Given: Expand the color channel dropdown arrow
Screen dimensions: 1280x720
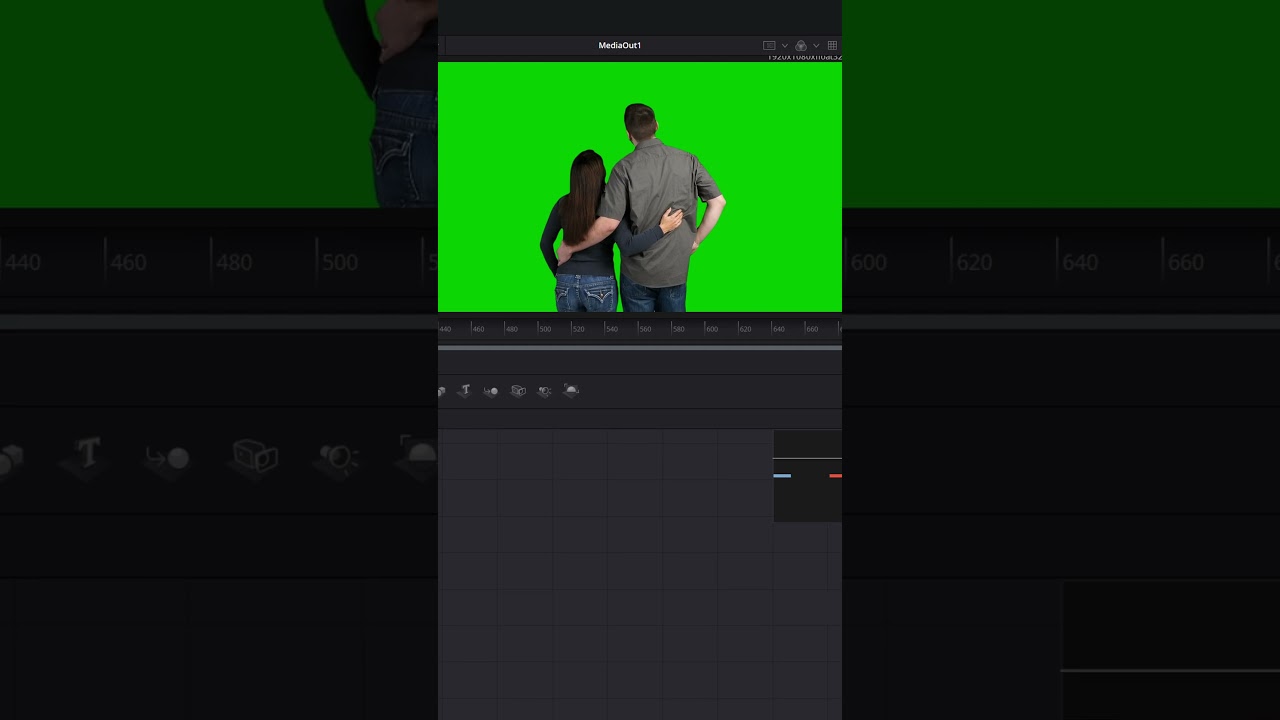Looking at the screenshot, I should 816,46.
